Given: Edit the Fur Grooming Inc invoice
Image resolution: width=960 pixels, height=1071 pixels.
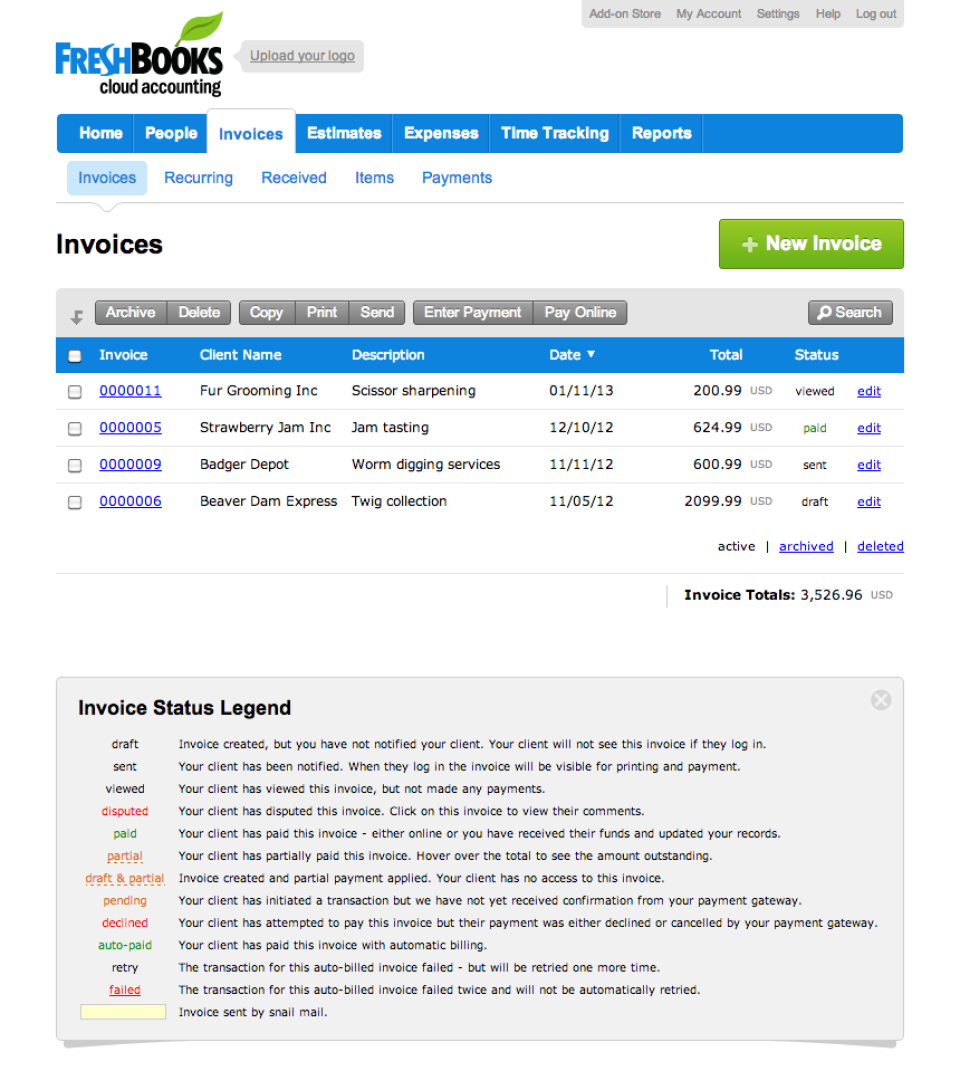Looking at the screenshot, I should pos(868,391).
